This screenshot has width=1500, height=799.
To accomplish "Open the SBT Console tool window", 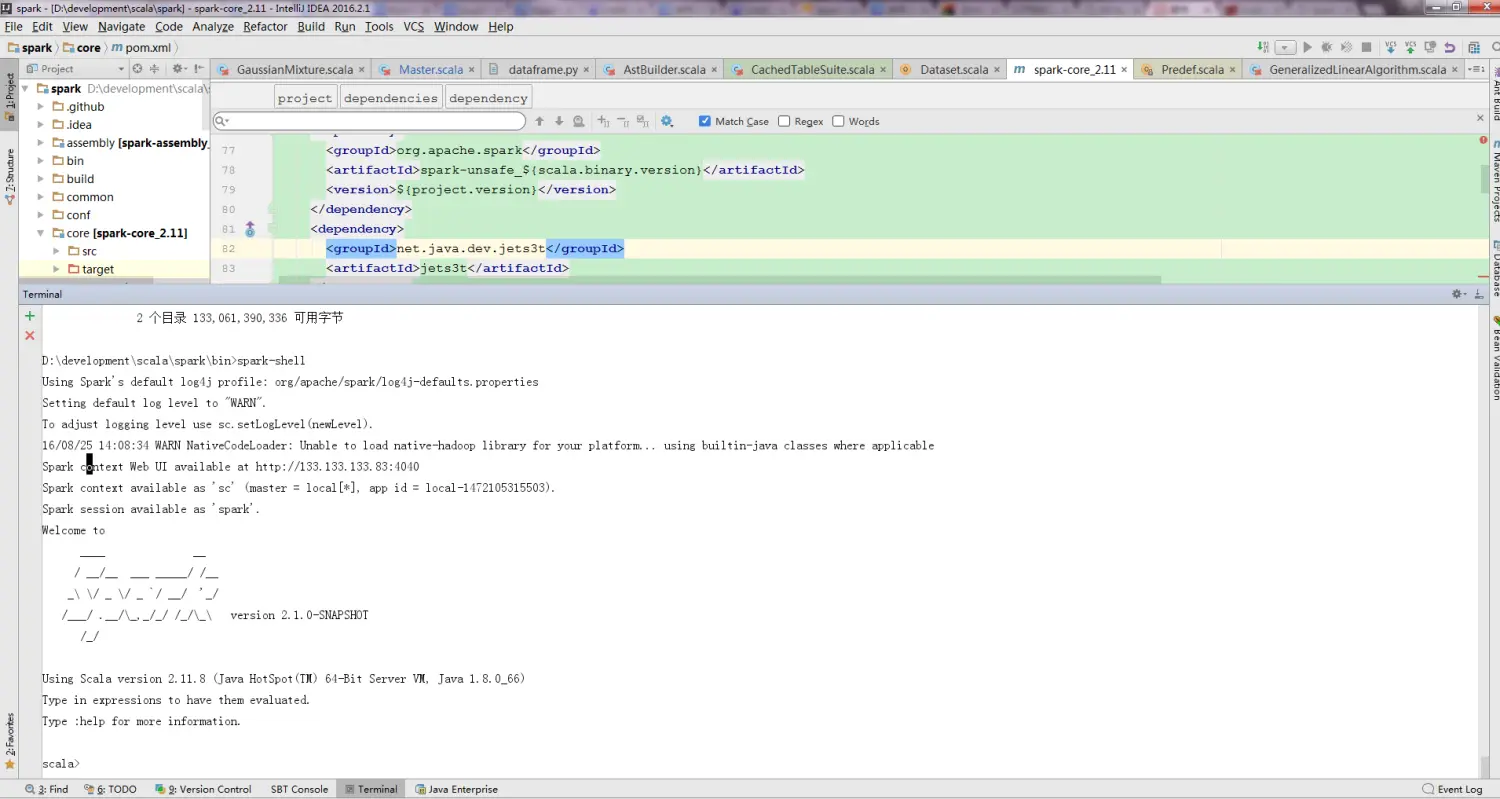I will coord(299,789).
